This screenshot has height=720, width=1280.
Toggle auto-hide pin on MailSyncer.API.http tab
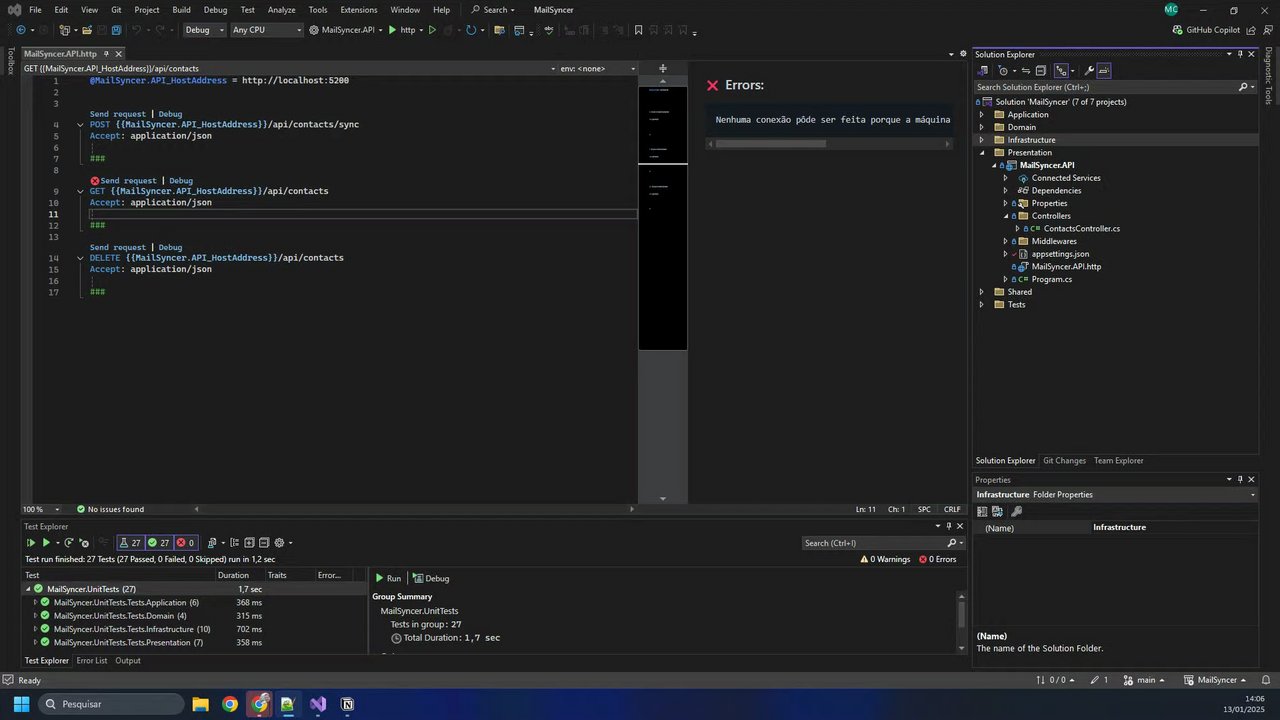[107, 54]
